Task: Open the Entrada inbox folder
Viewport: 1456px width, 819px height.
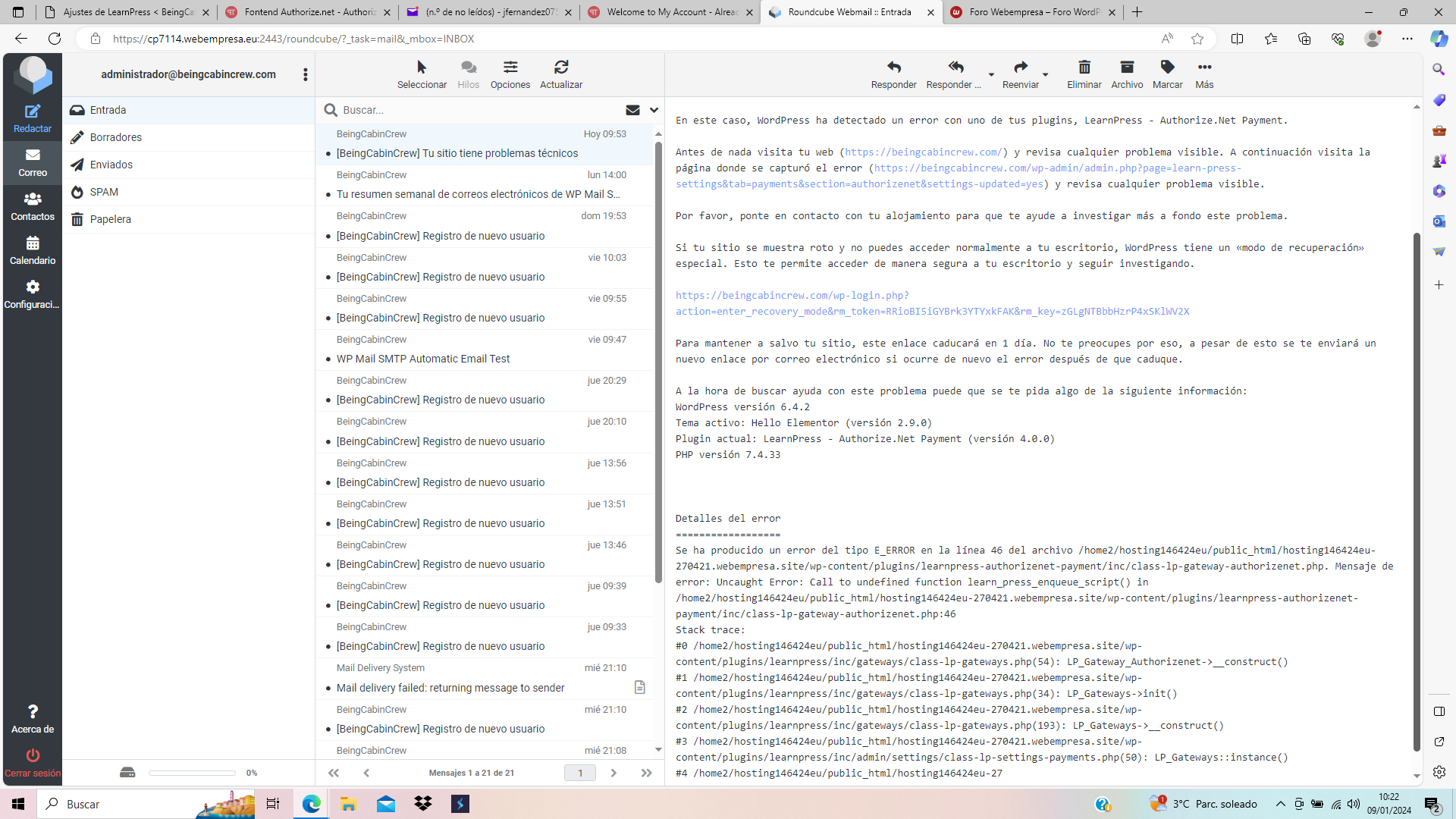Action: tap(188, 110)
